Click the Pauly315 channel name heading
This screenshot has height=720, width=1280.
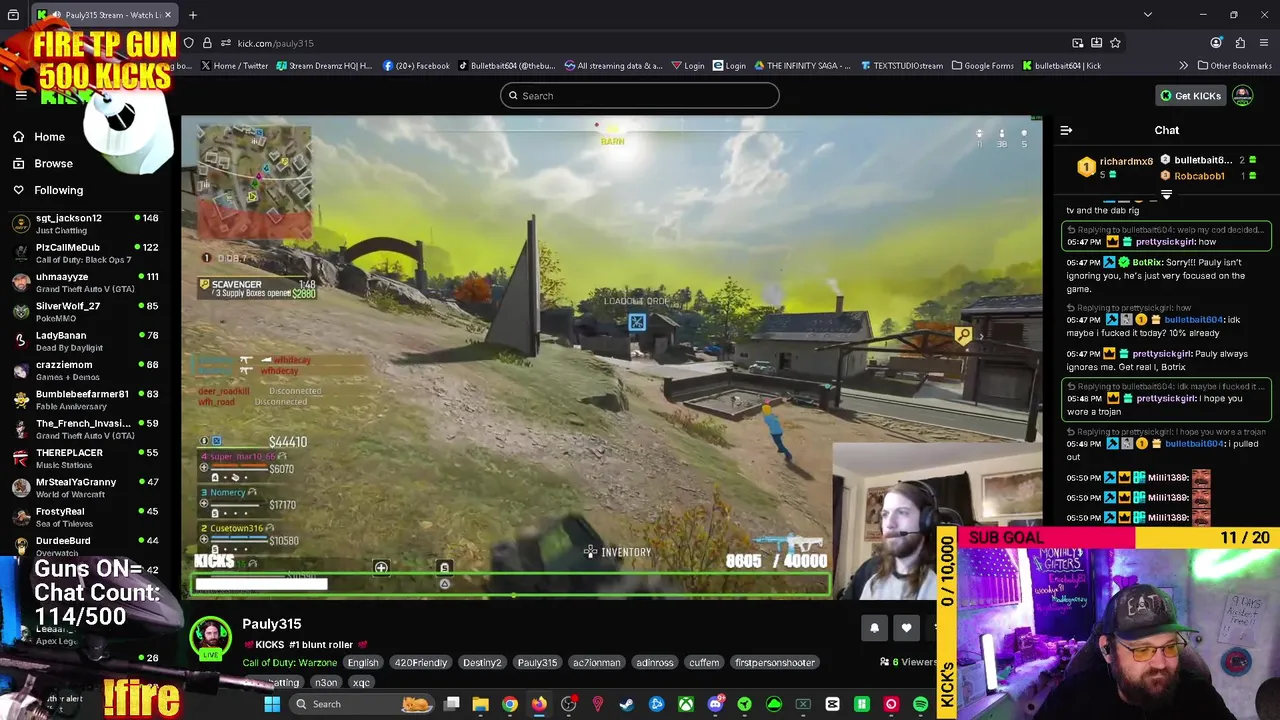pos(271,624)
